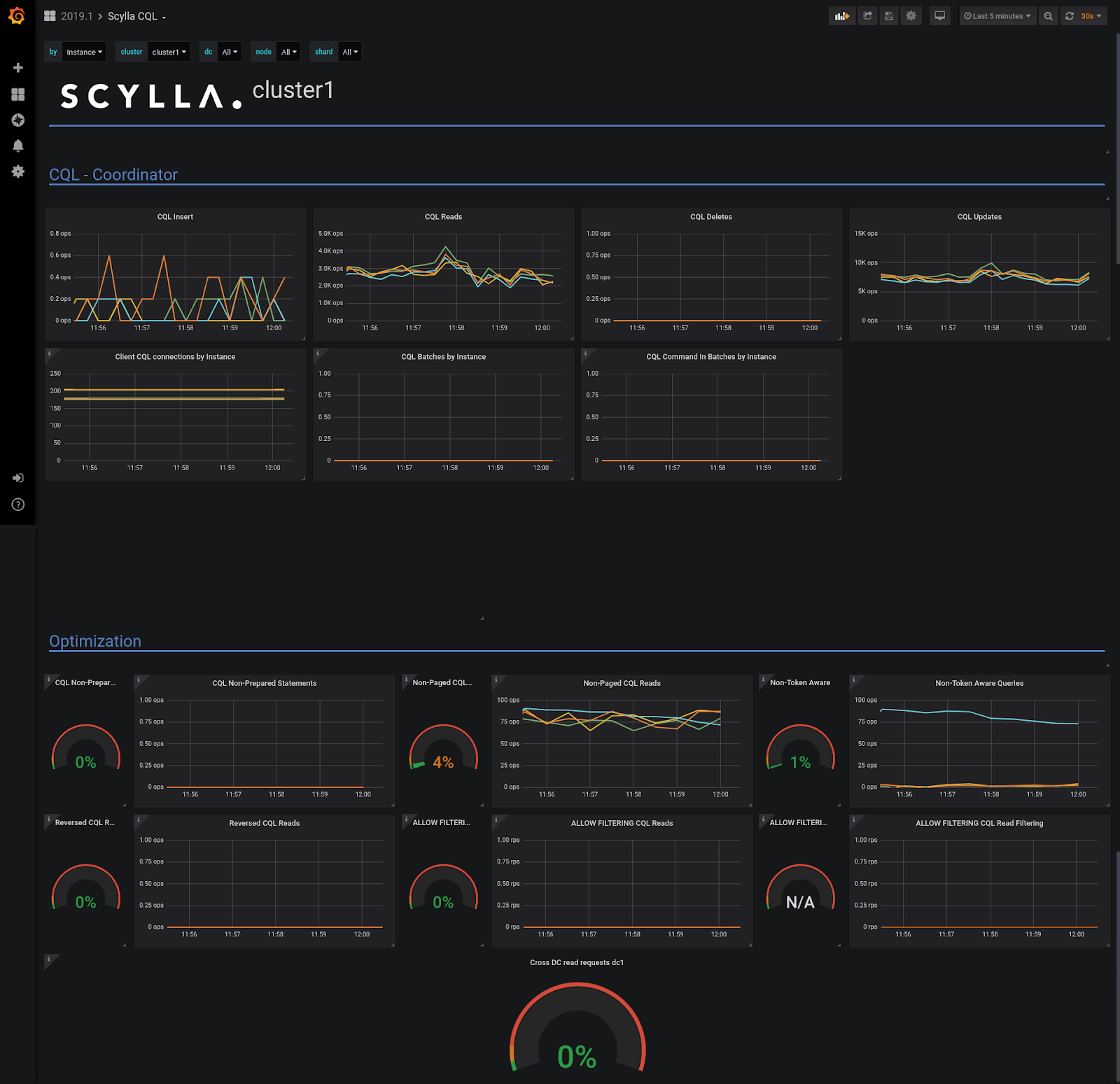
Task: Click the Share dashboard icon
Action: [x=867, y=16]
